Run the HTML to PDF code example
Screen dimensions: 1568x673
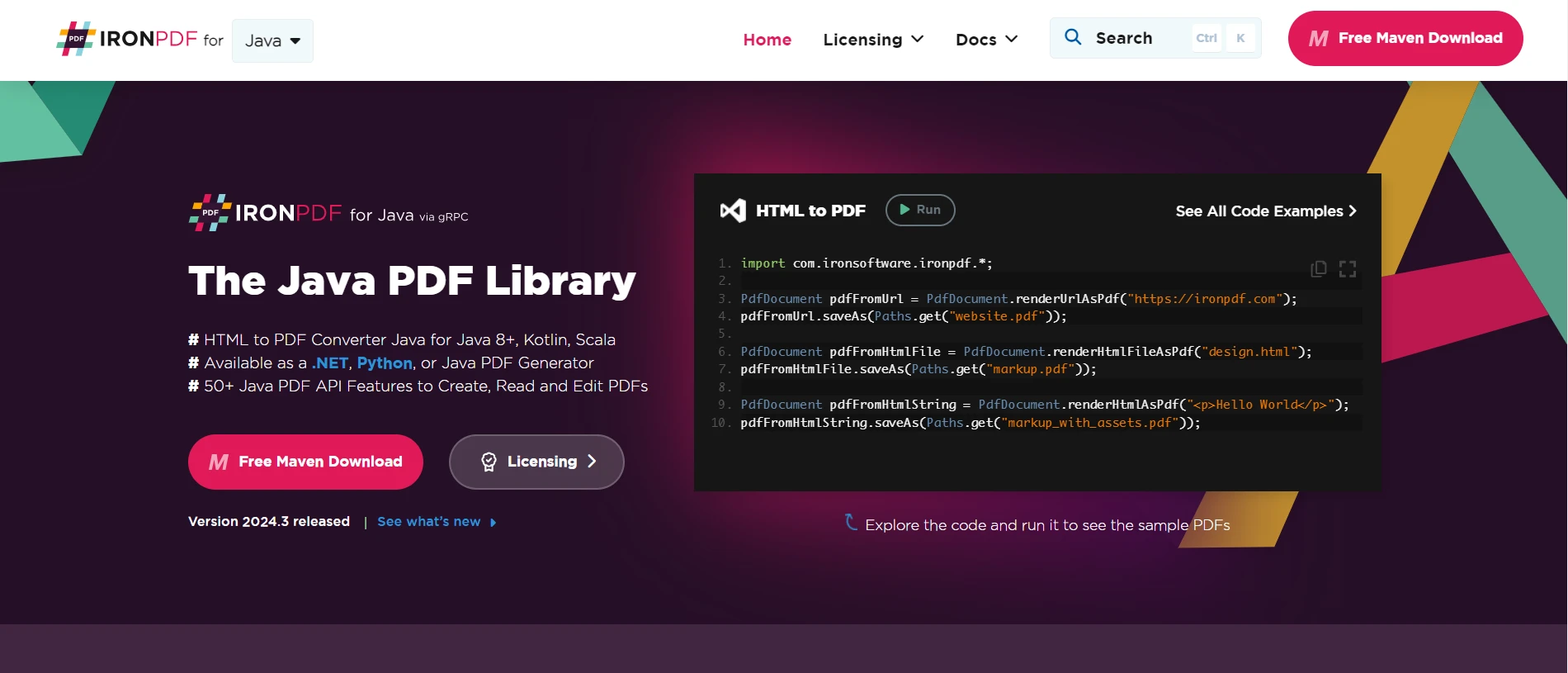tap(920, 210)
